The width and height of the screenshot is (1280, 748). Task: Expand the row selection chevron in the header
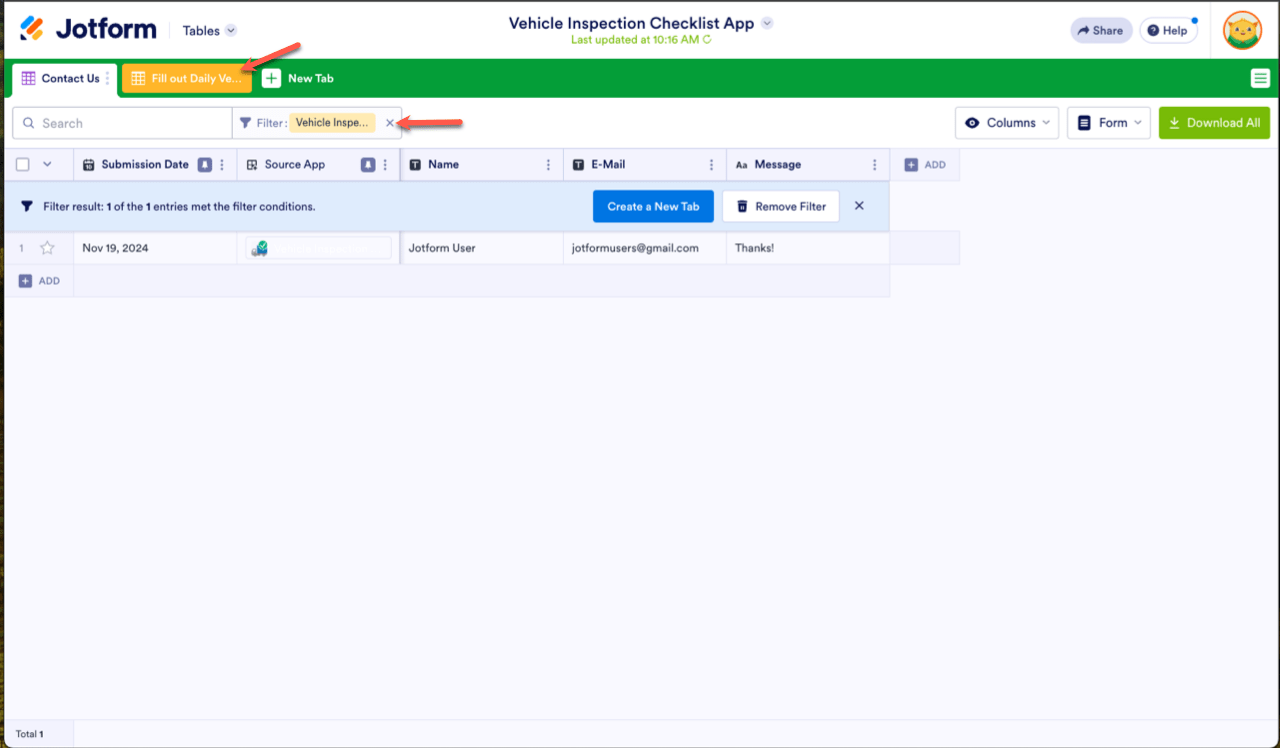coord(46,165)
